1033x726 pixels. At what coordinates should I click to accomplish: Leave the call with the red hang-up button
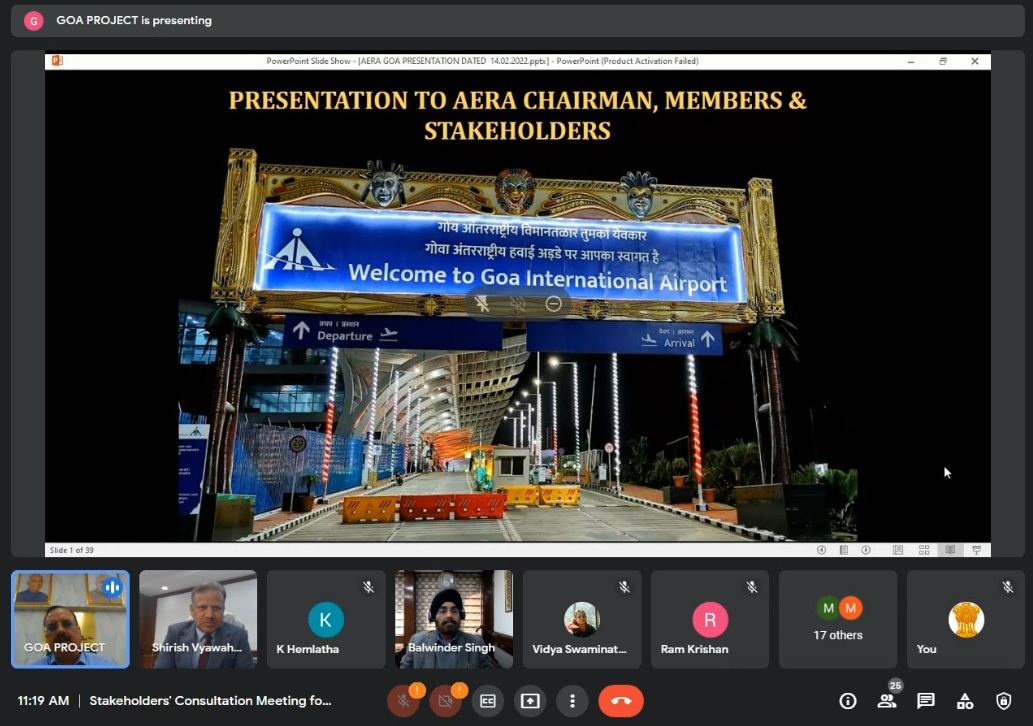pos(620,701)
